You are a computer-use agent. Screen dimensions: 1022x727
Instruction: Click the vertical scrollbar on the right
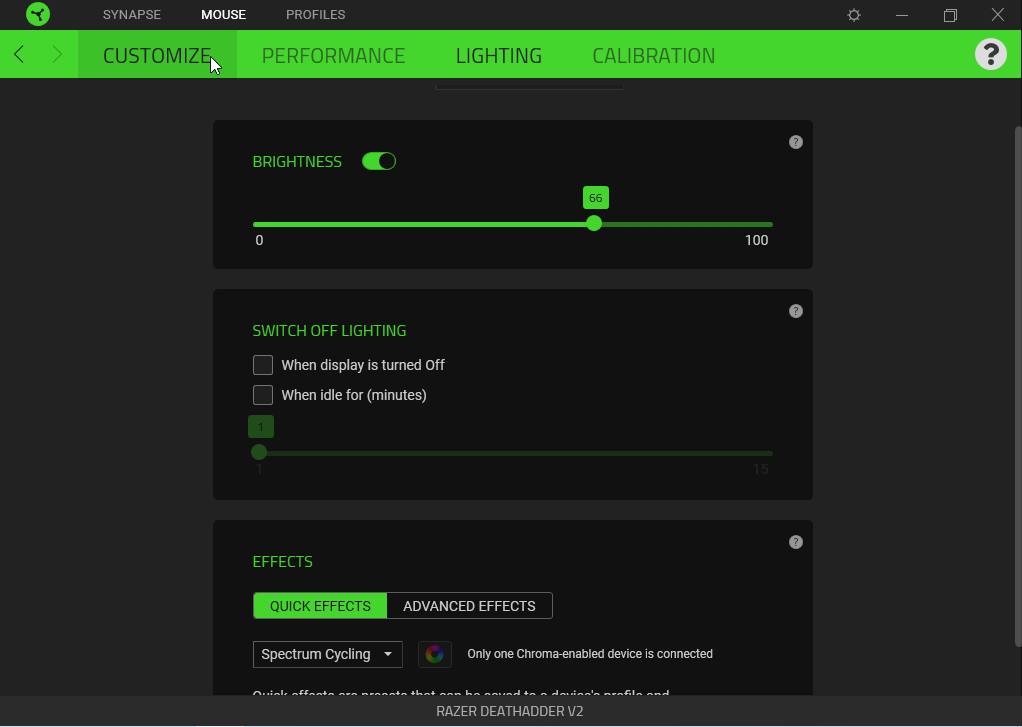pyautogui.click(x=1017, y=385)
